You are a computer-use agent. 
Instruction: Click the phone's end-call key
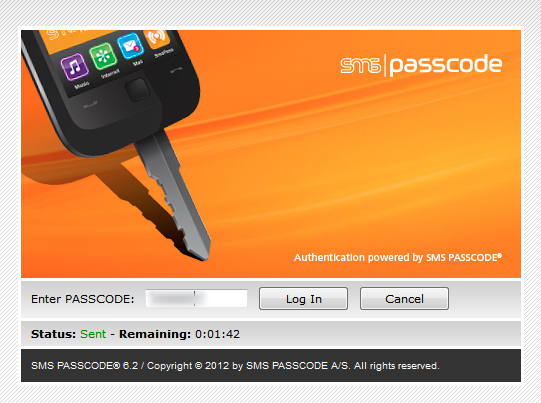coord(176,70)
